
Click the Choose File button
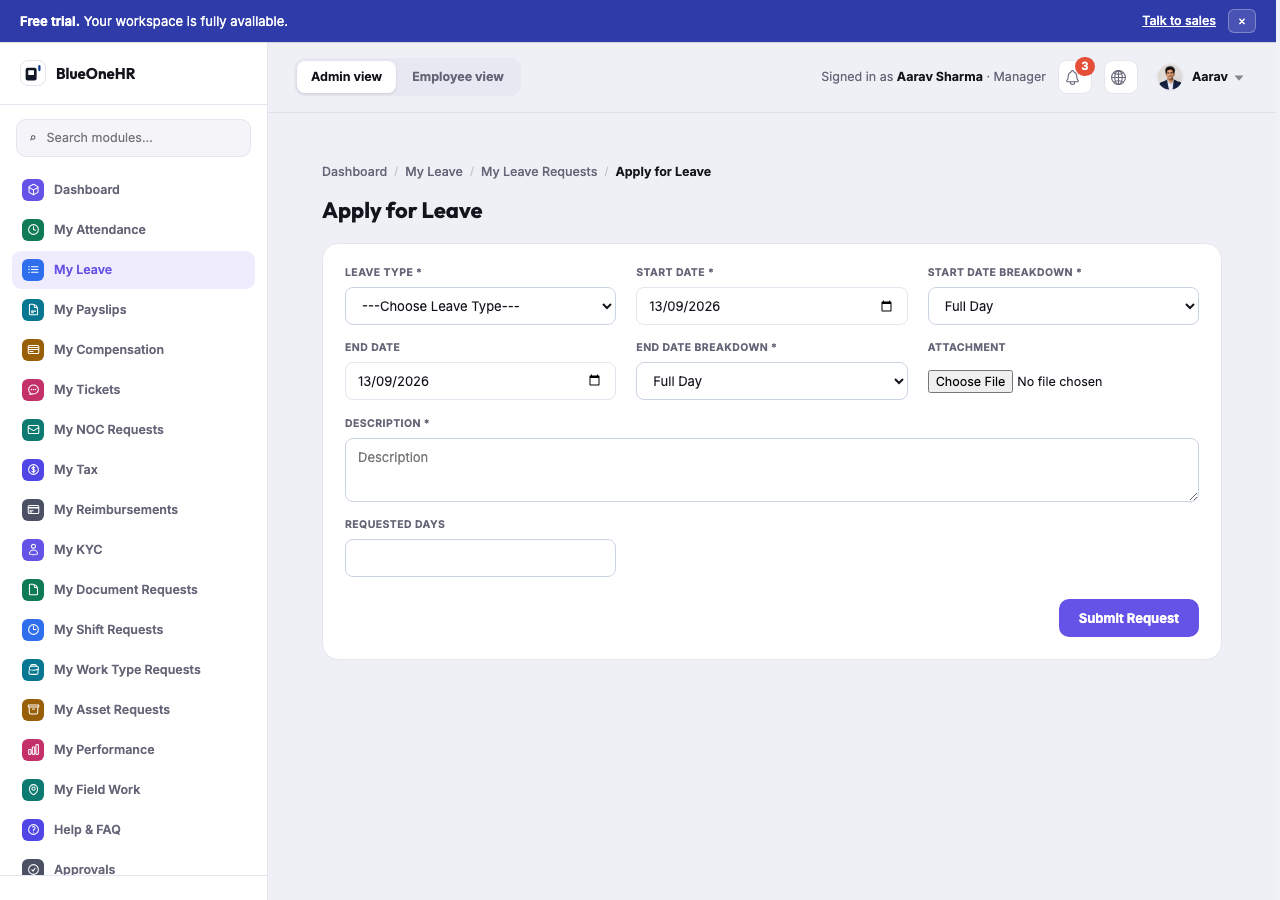pos(971,381)
